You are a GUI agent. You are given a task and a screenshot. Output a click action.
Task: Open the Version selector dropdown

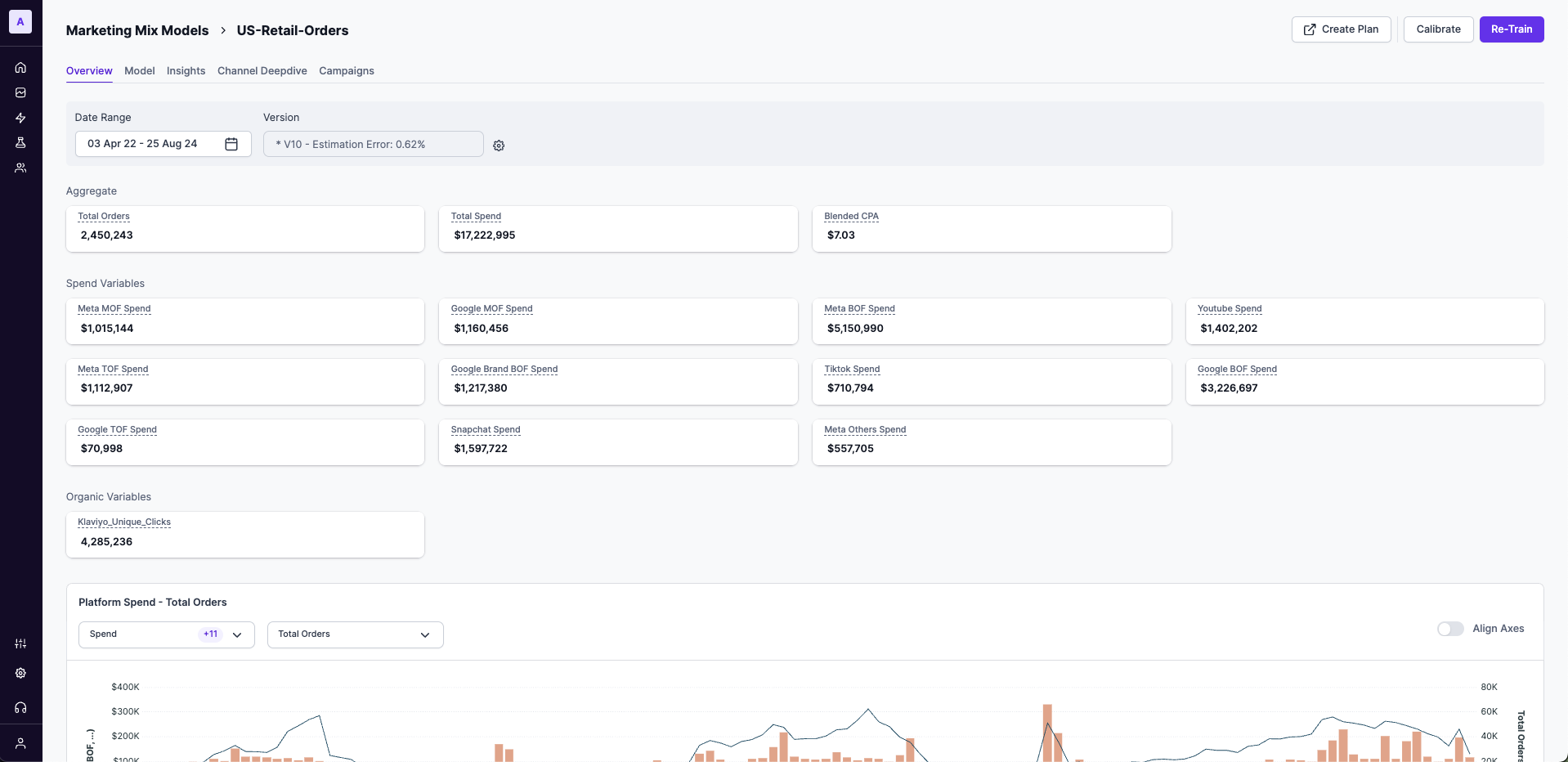click(374, 144)
